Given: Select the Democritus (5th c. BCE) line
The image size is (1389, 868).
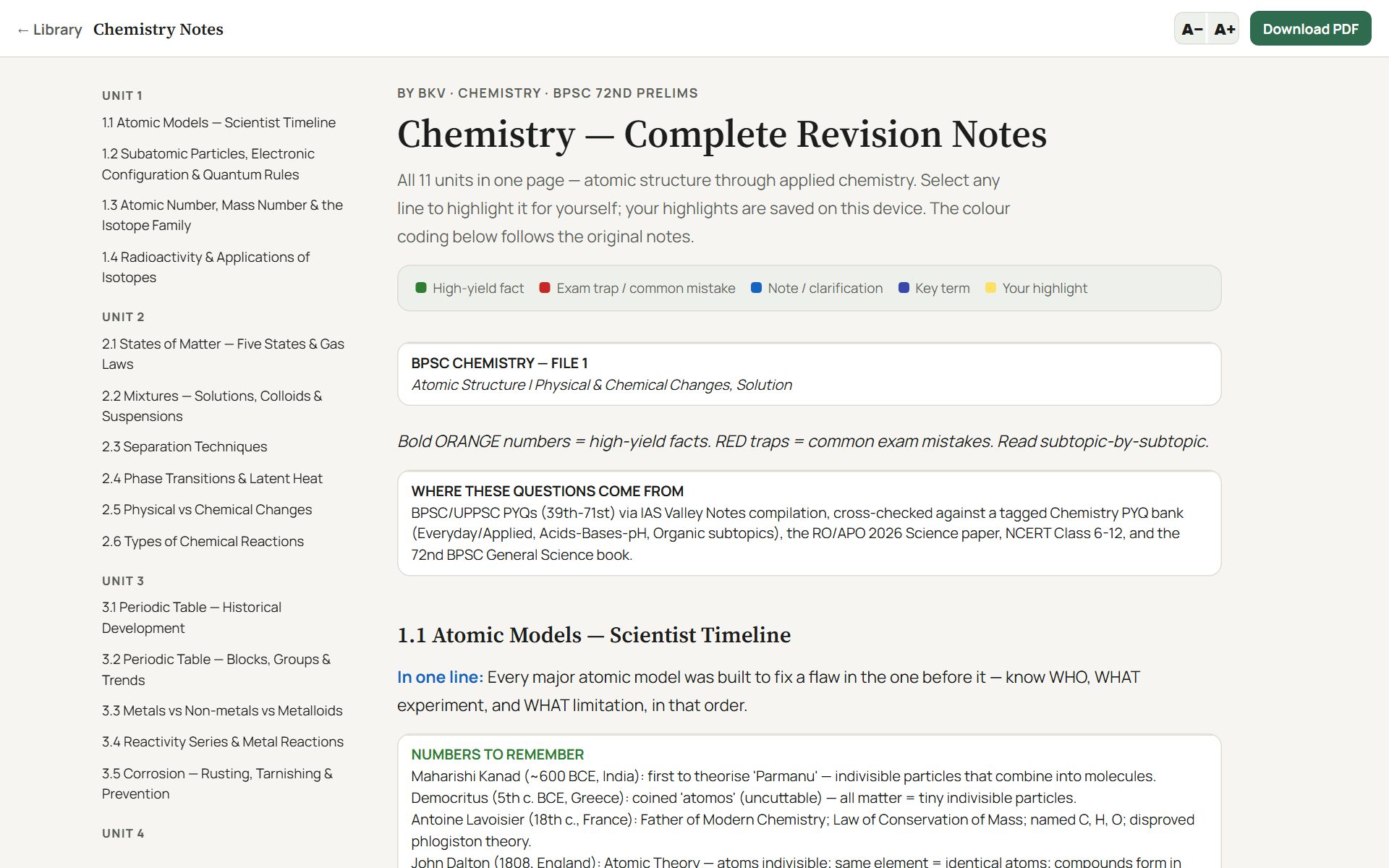Looking at the screenshot, I should [744, 798].
